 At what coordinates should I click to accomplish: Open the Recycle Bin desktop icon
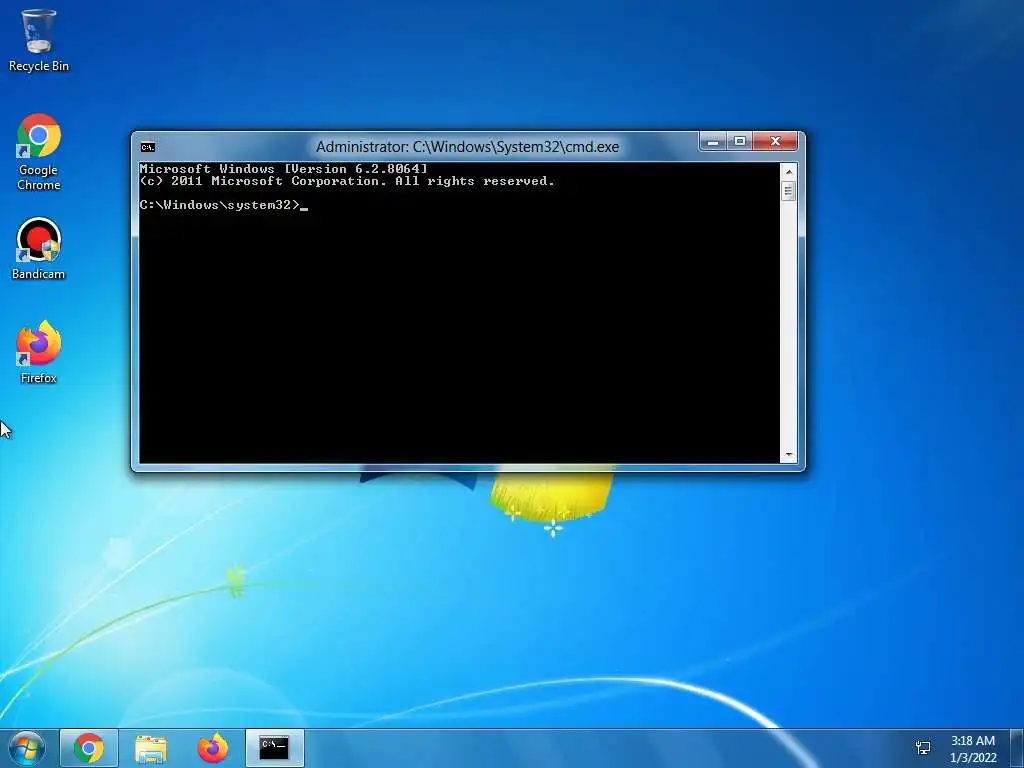[x=39, y=39]
